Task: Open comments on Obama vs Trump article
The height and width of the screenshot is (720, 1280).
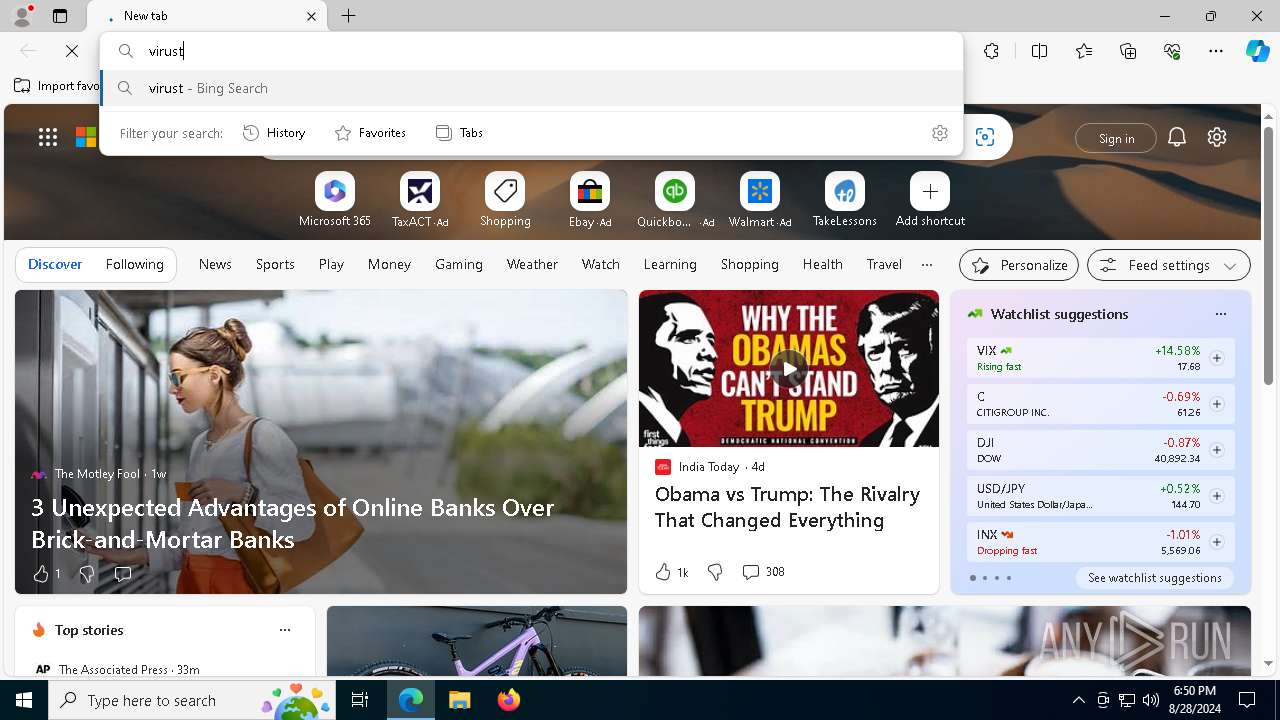Action: 763,572
